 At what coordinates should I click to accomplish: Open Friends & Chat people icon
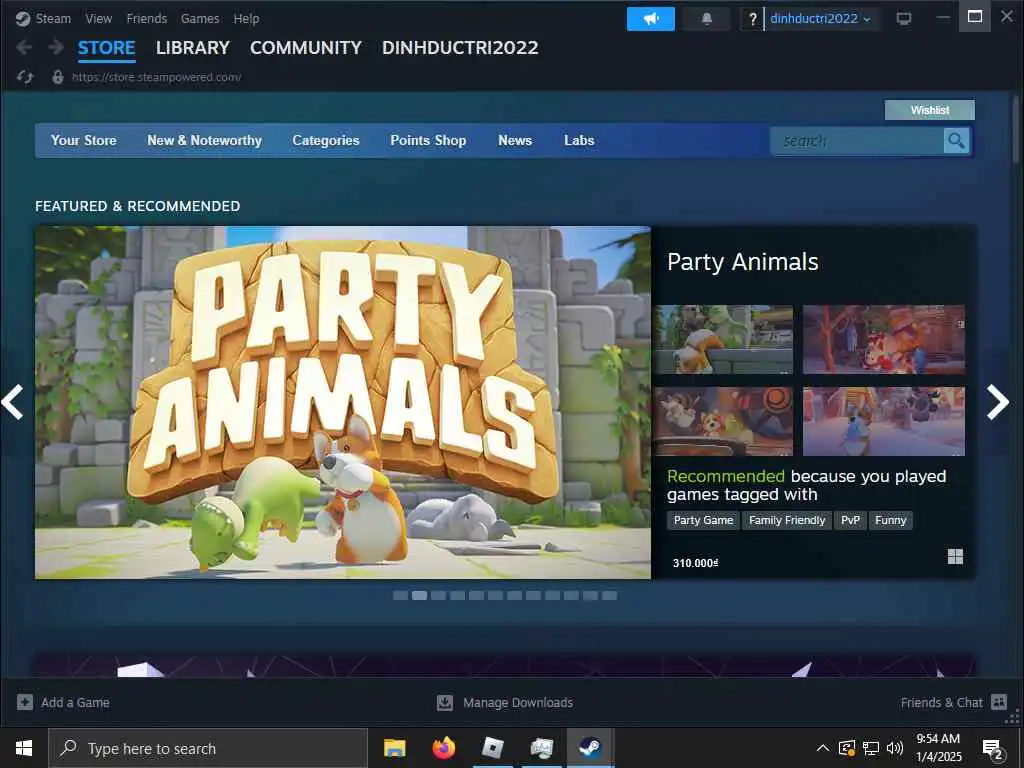click(x=999, y=702)
